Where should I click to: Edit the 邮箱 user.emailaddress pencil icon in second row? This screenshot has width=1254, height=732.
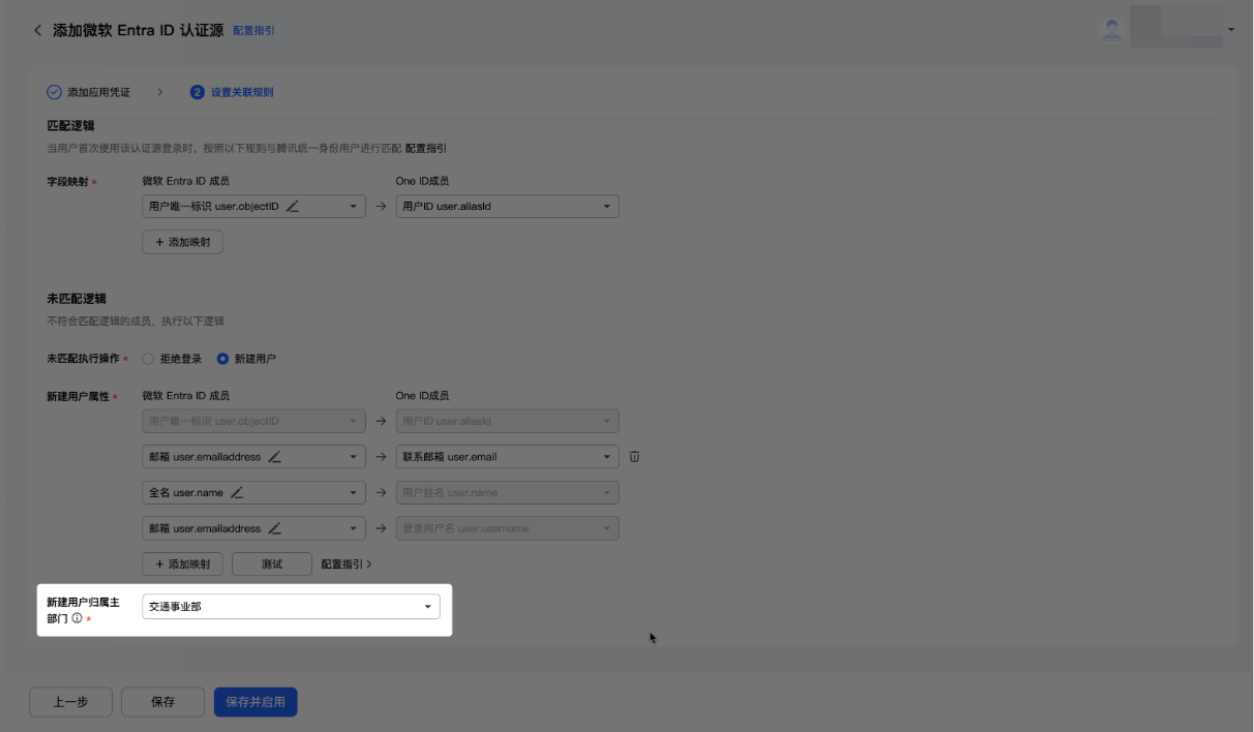(x=274, y=457)
